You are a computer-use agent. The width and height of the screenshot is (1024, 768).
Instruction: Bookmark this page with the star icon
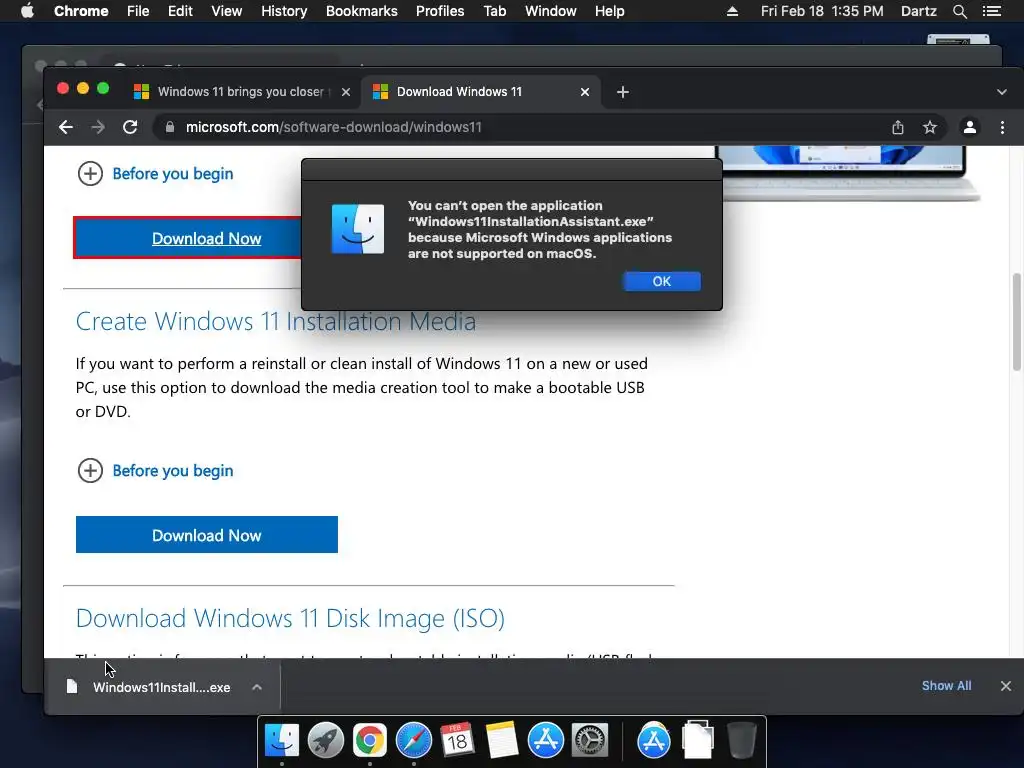coord(930,127)
